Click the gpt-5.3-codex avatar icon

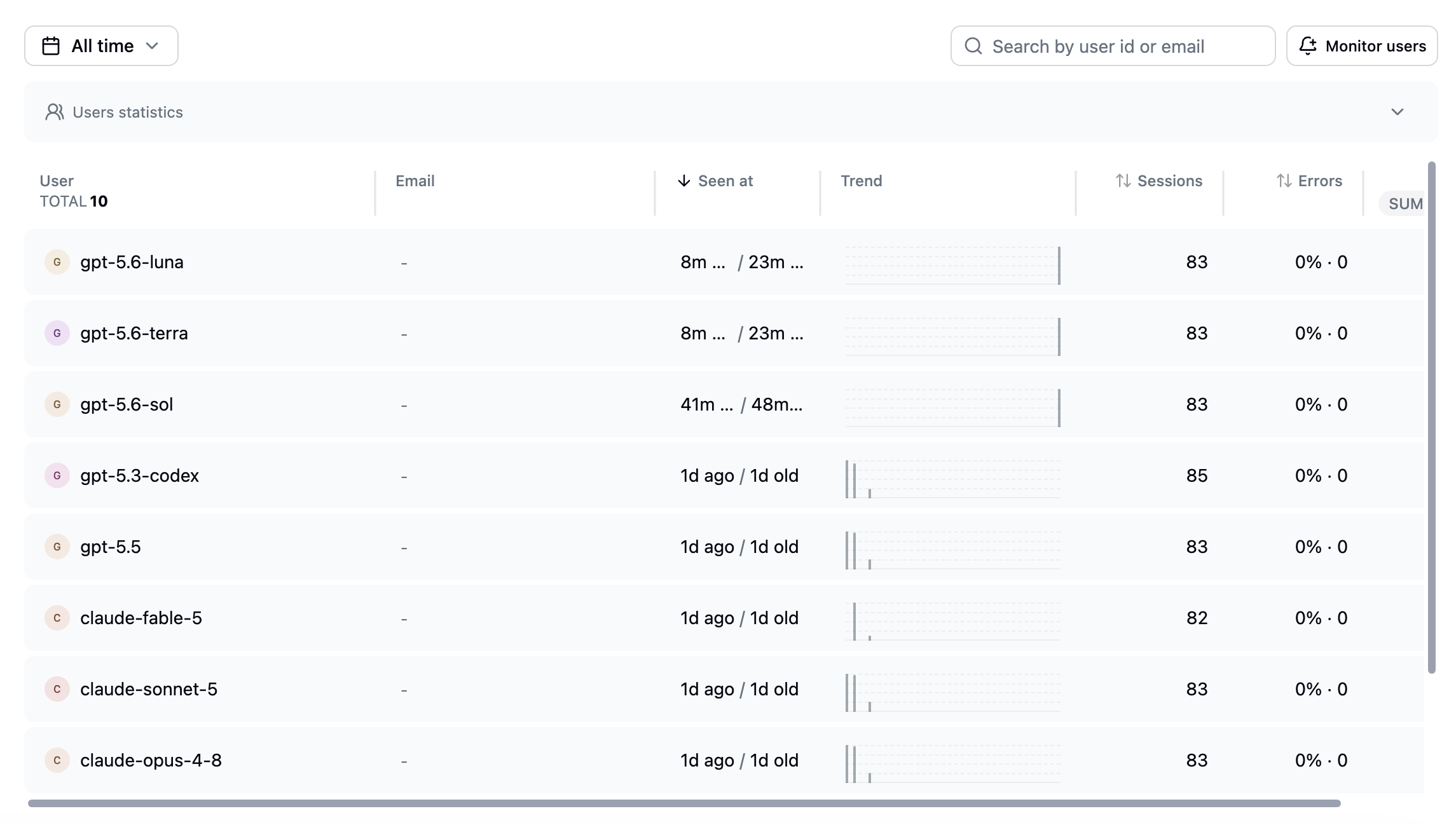coord(57,475)
